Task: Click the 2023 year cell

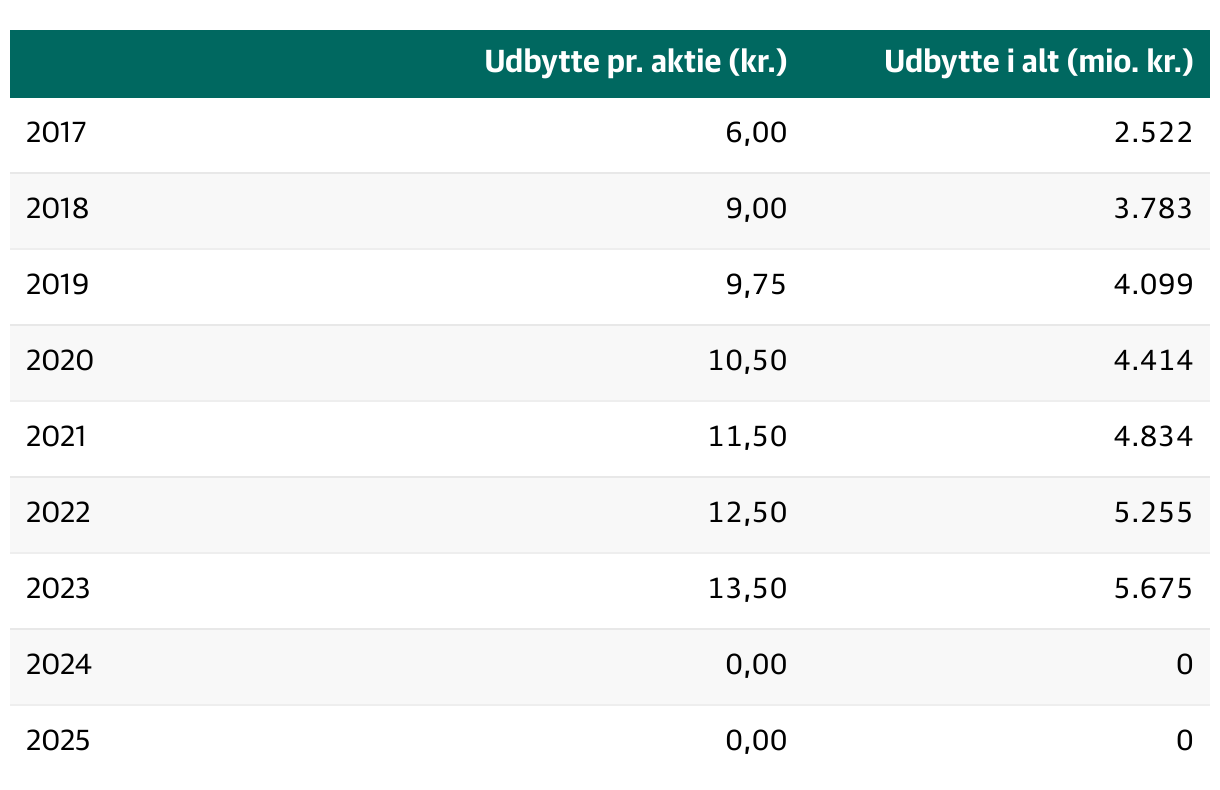Action: click(58, 589)
